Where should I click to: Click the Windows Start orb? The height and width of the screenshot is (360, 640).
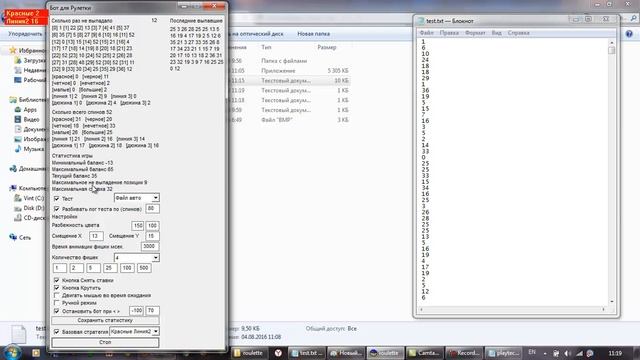tap(12, 353)
